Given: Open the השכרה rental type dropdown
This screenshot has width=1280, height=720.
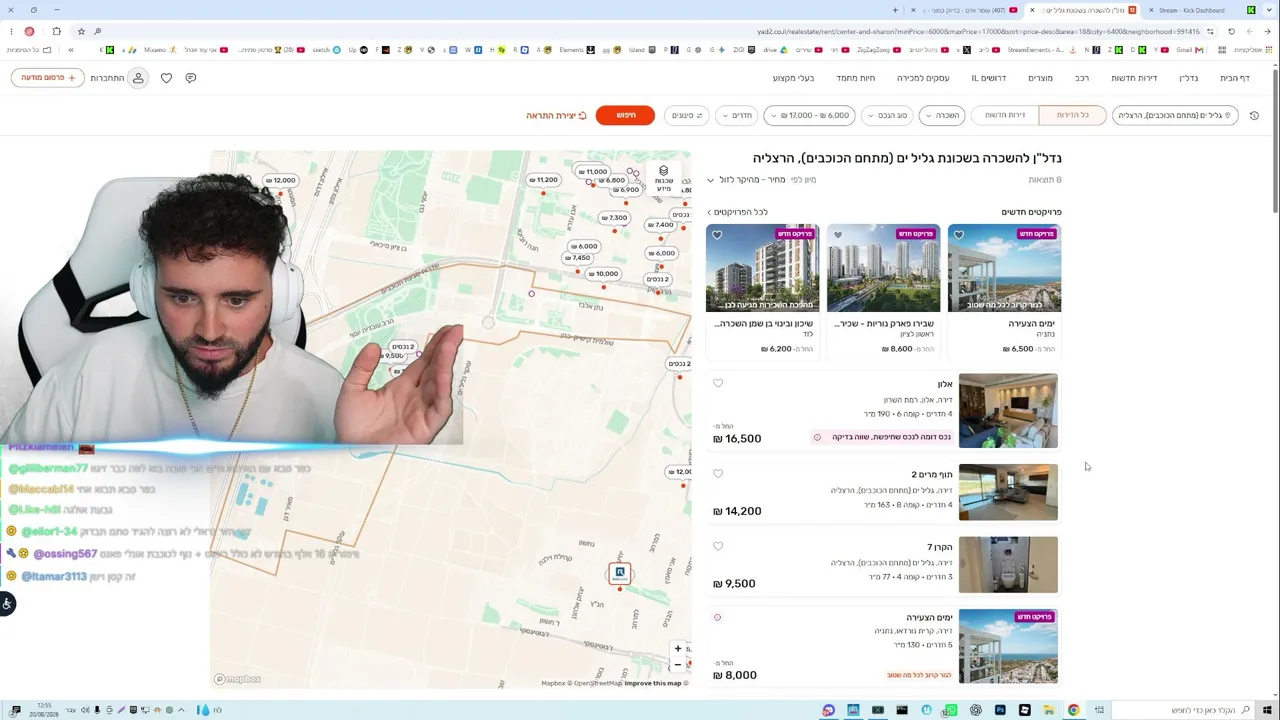Looking at the screenshot, I should pos(942,116).
